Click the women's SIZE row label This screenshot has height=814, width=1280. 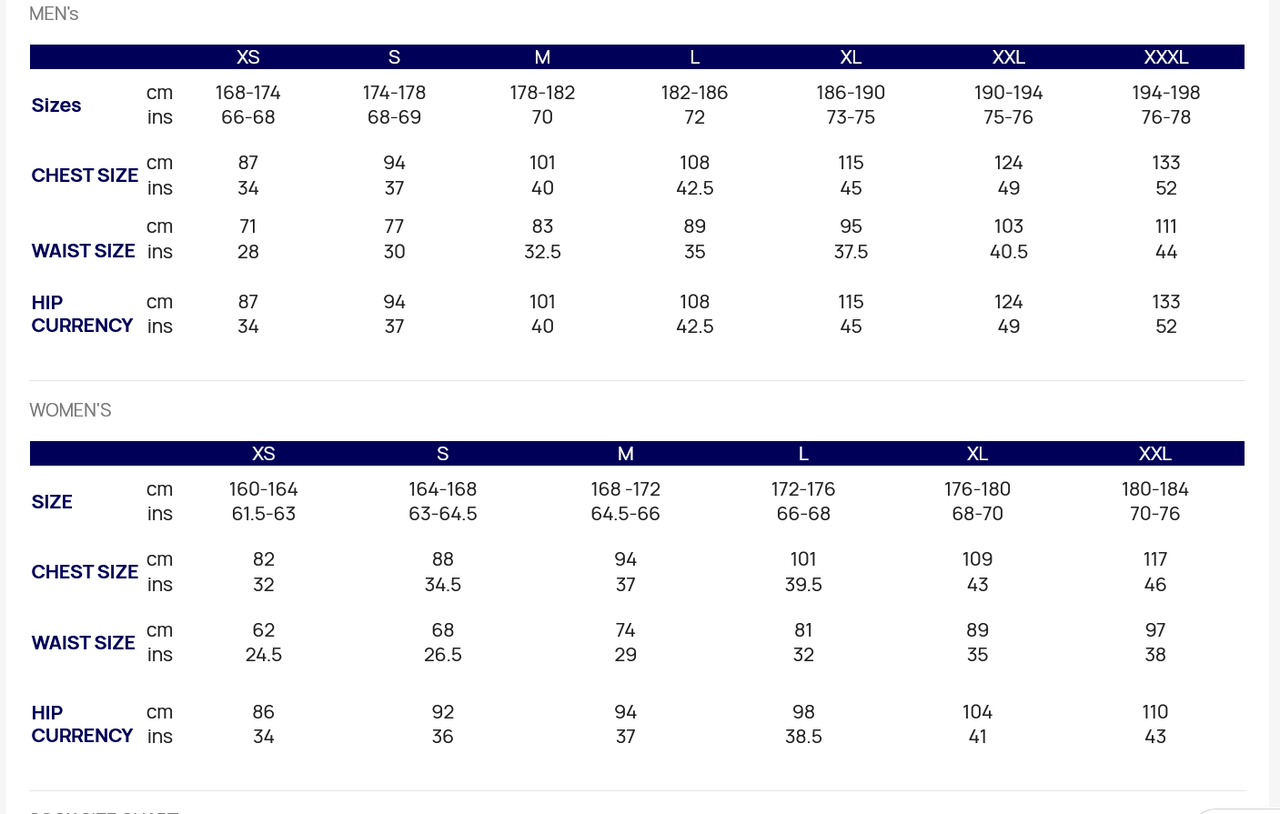point(52,502)
